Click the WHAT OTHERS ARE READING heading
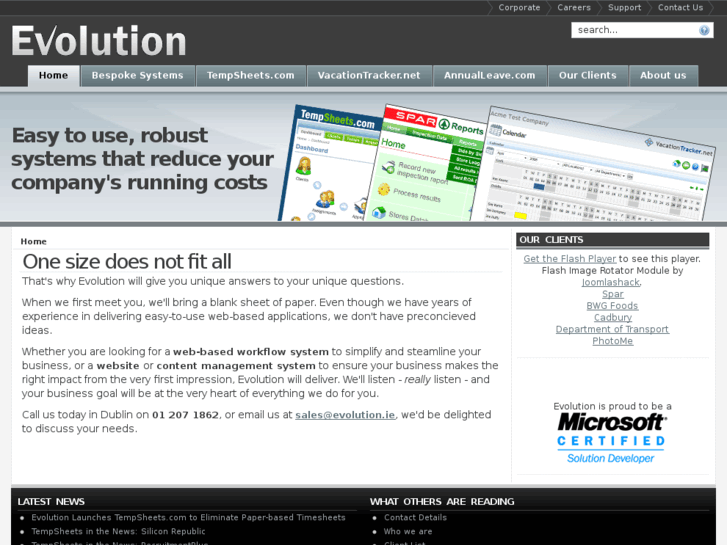The image size is (727, 545). [442, 502]
